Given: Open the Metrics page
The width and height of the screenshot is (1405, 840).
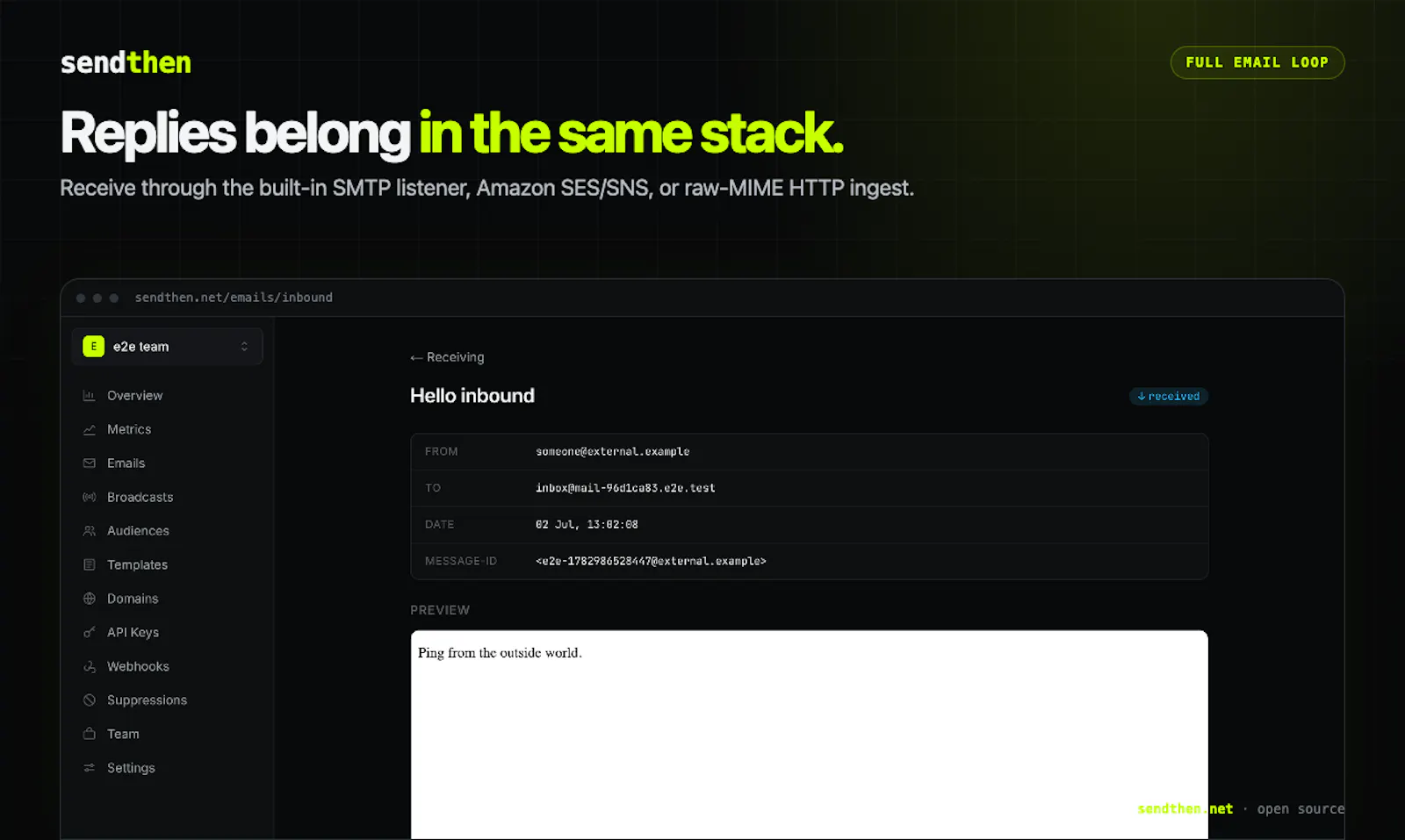Looking at the screenshot, I should 129,429.
